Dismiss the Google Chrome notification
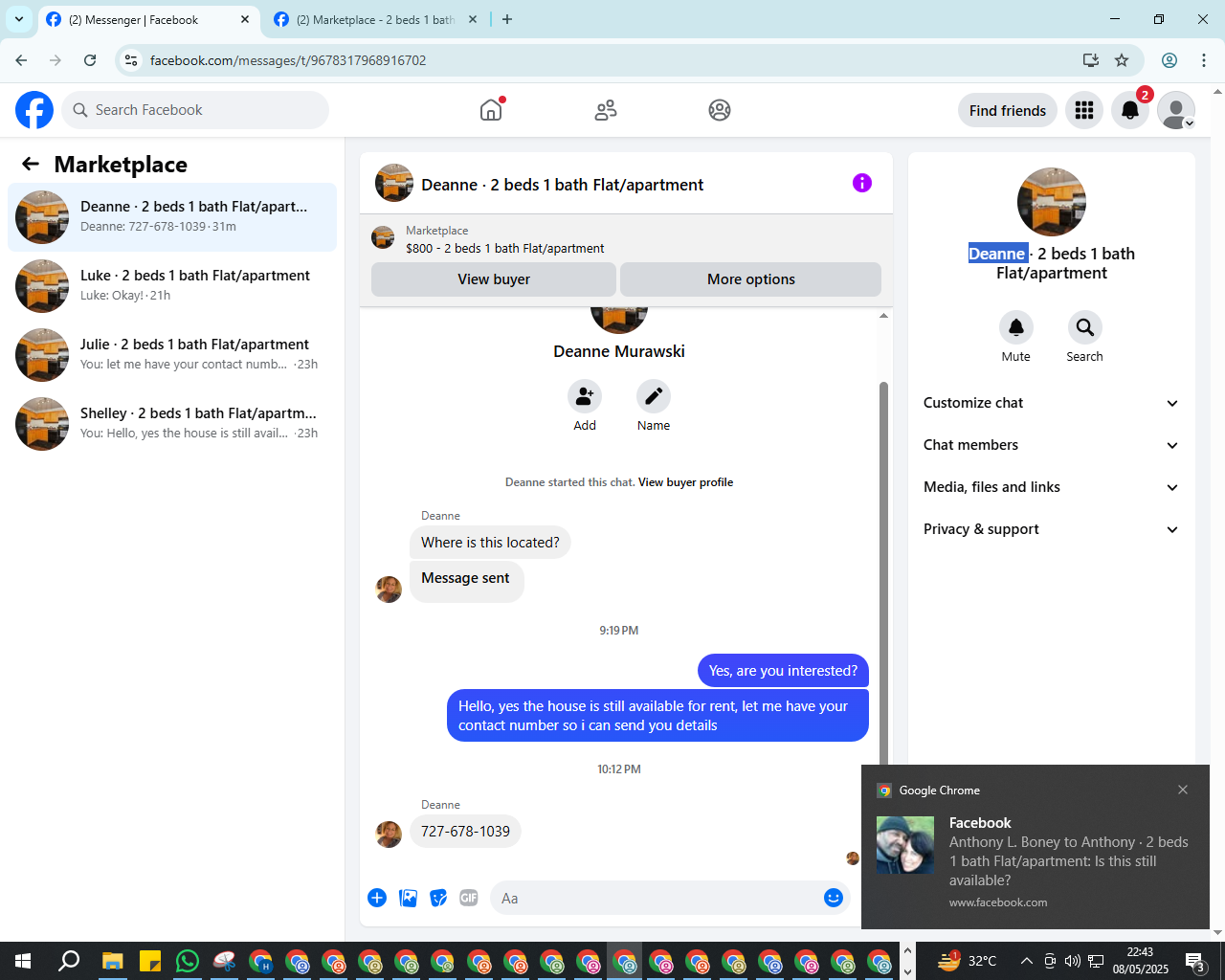 coord(1183,790)
